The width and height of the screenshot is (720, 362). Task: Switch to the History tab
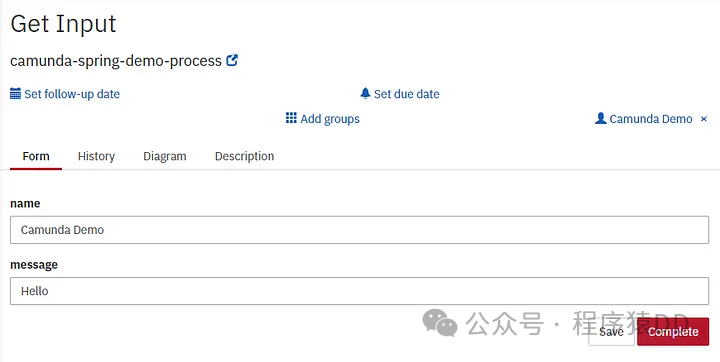click(x=96, y=156)
